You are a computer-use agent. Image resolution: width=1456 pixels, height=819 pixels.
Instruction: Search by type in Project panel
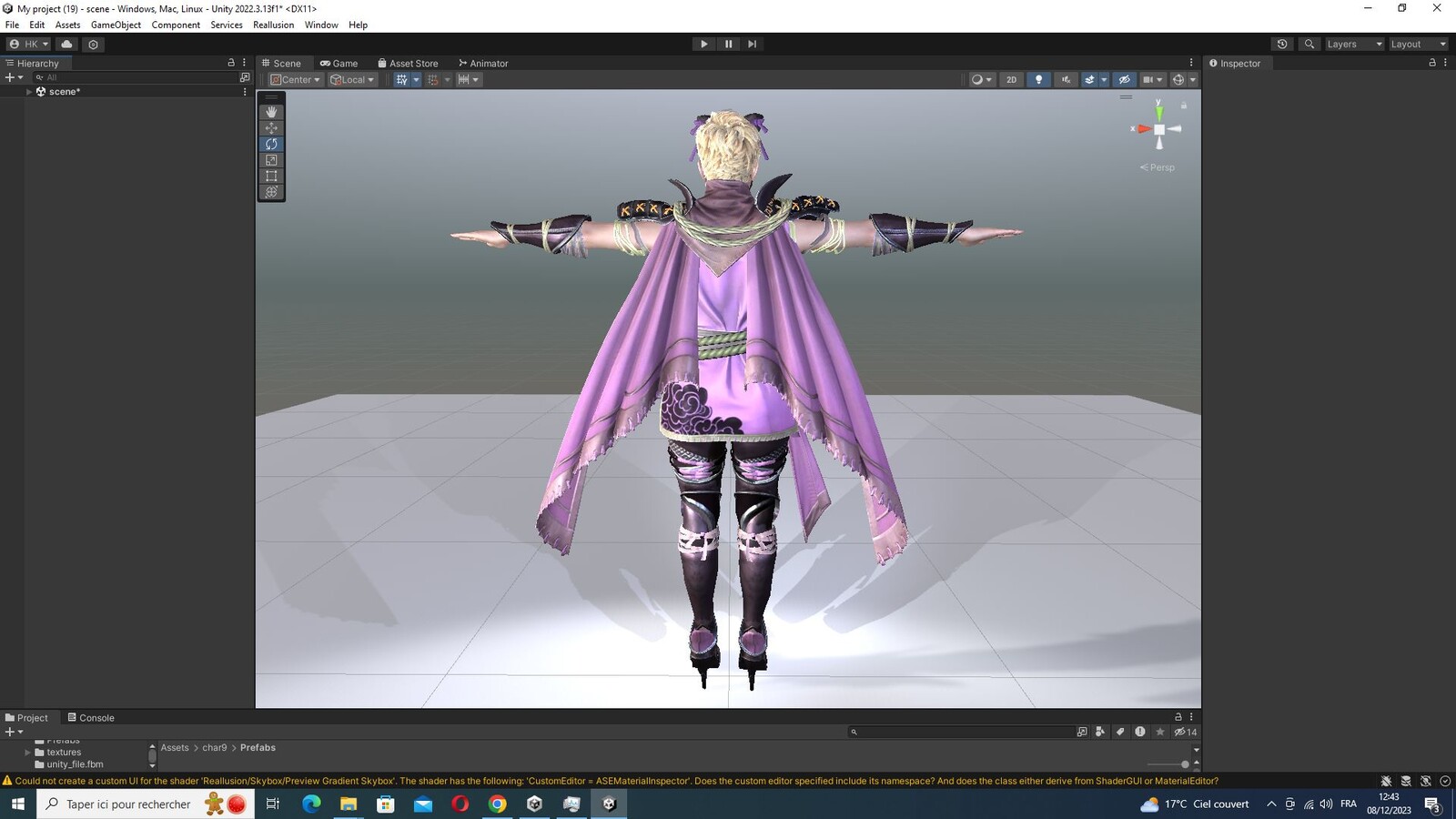(1100, 732)
